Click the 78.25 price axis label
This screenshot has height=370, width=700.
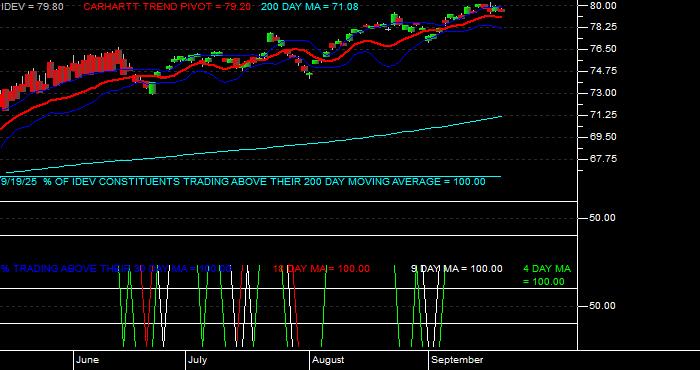603,27
